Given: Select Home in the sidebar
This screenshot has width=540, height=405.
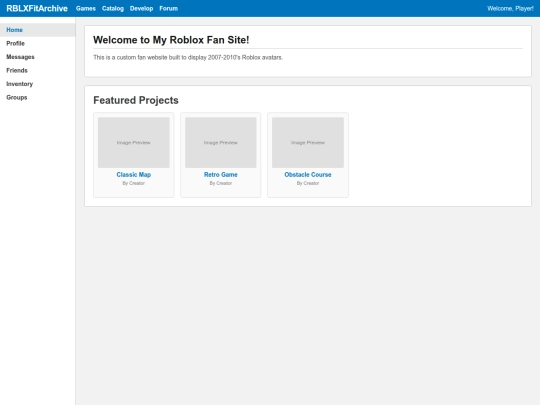Looking at the screenshot, I should [x=38, y=30].
